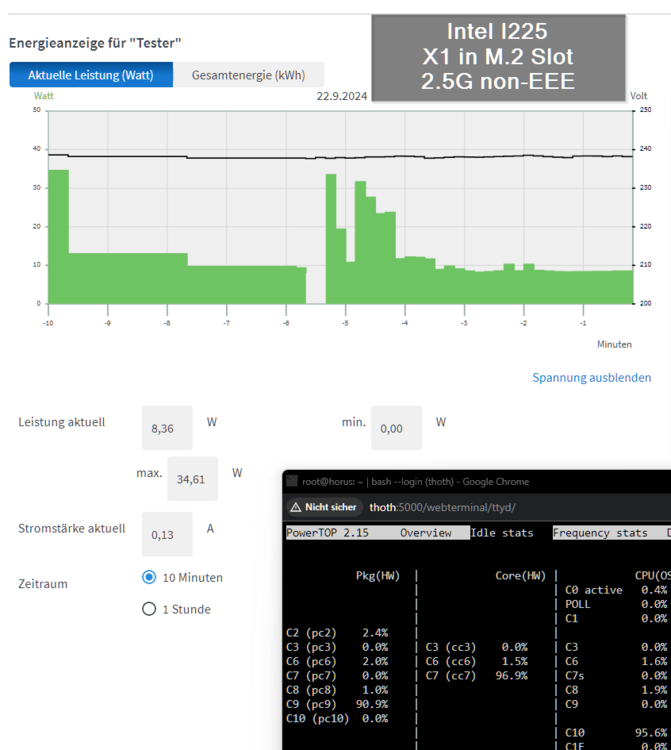Screen dimensions: 671x750
Task: Open the Overview tab in PowerTOP
Action: (x=426, y=532)
